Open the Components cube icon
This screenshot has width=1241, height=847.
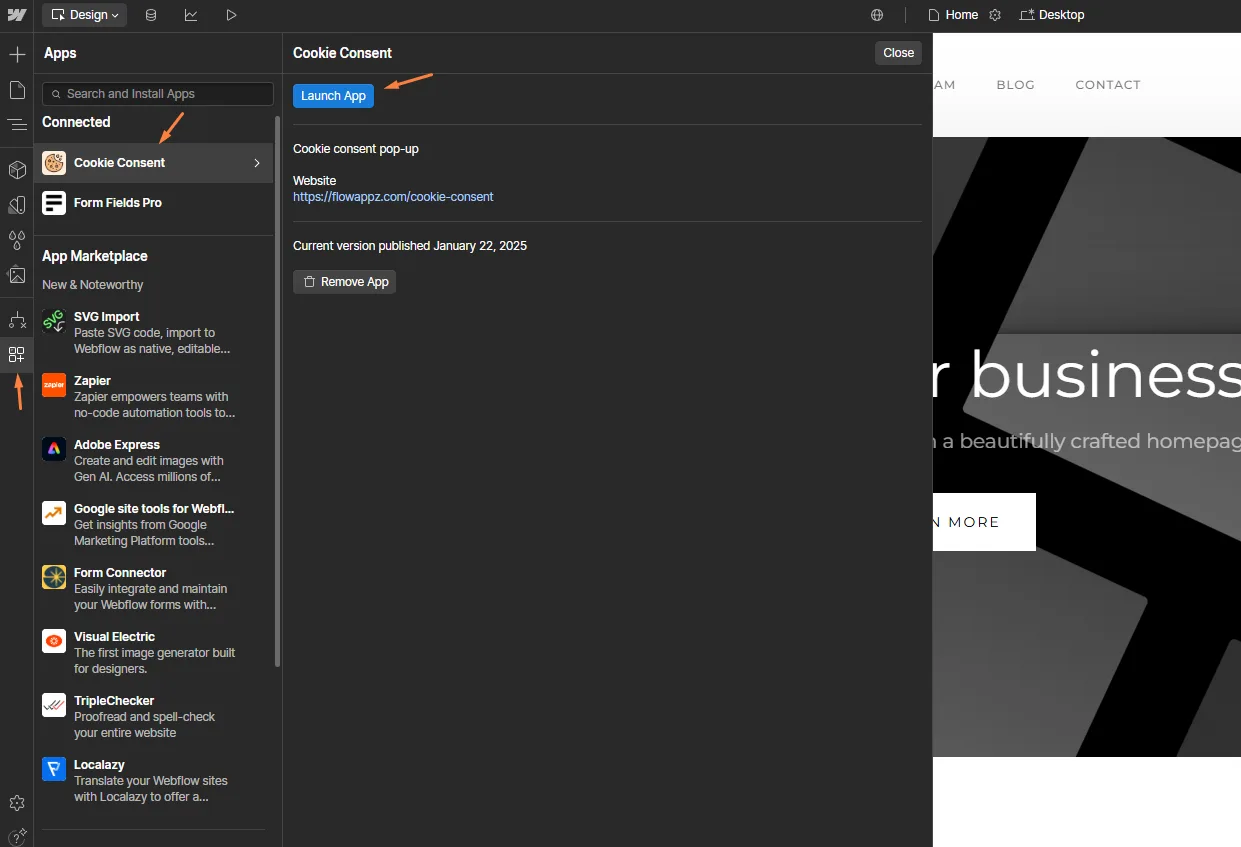17,170
